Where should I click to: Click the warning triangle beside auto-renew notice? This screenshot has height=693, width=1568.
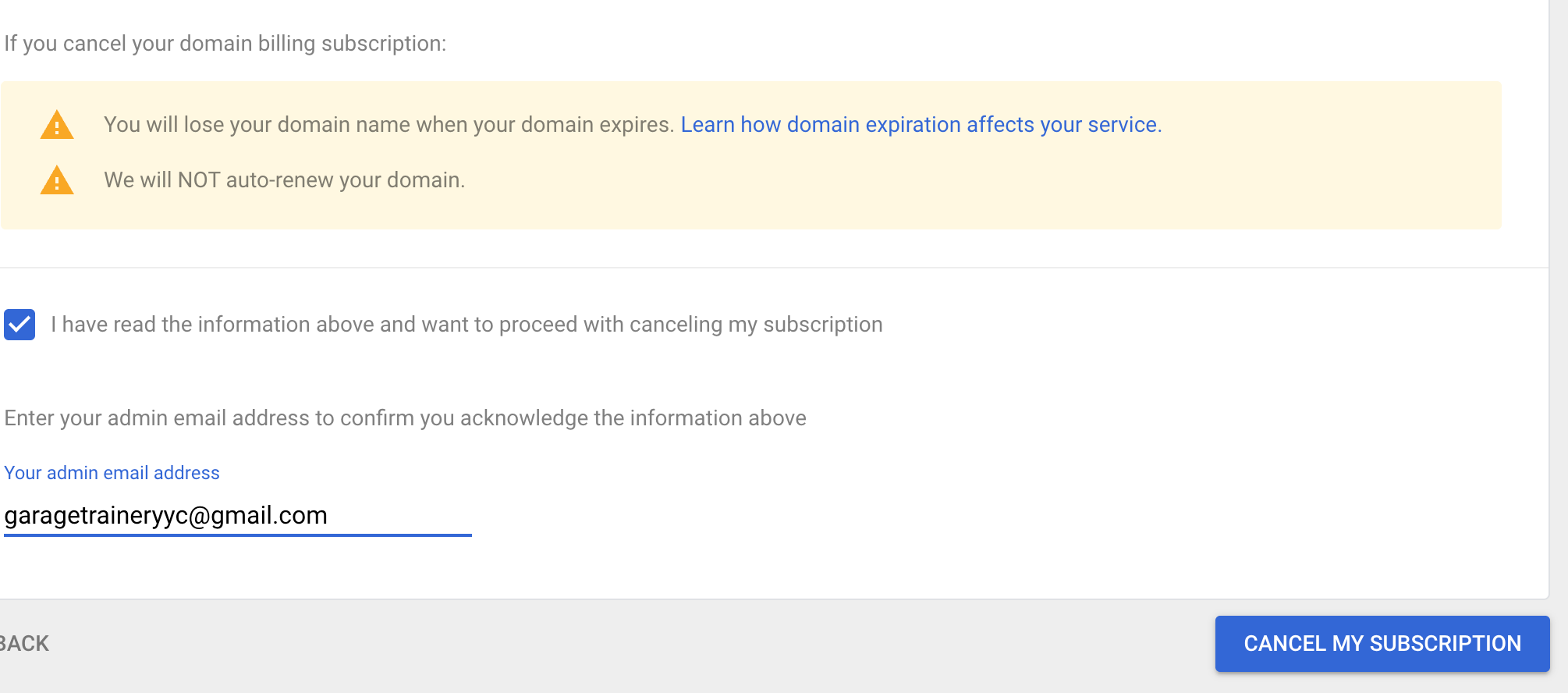tap(57, 181)
